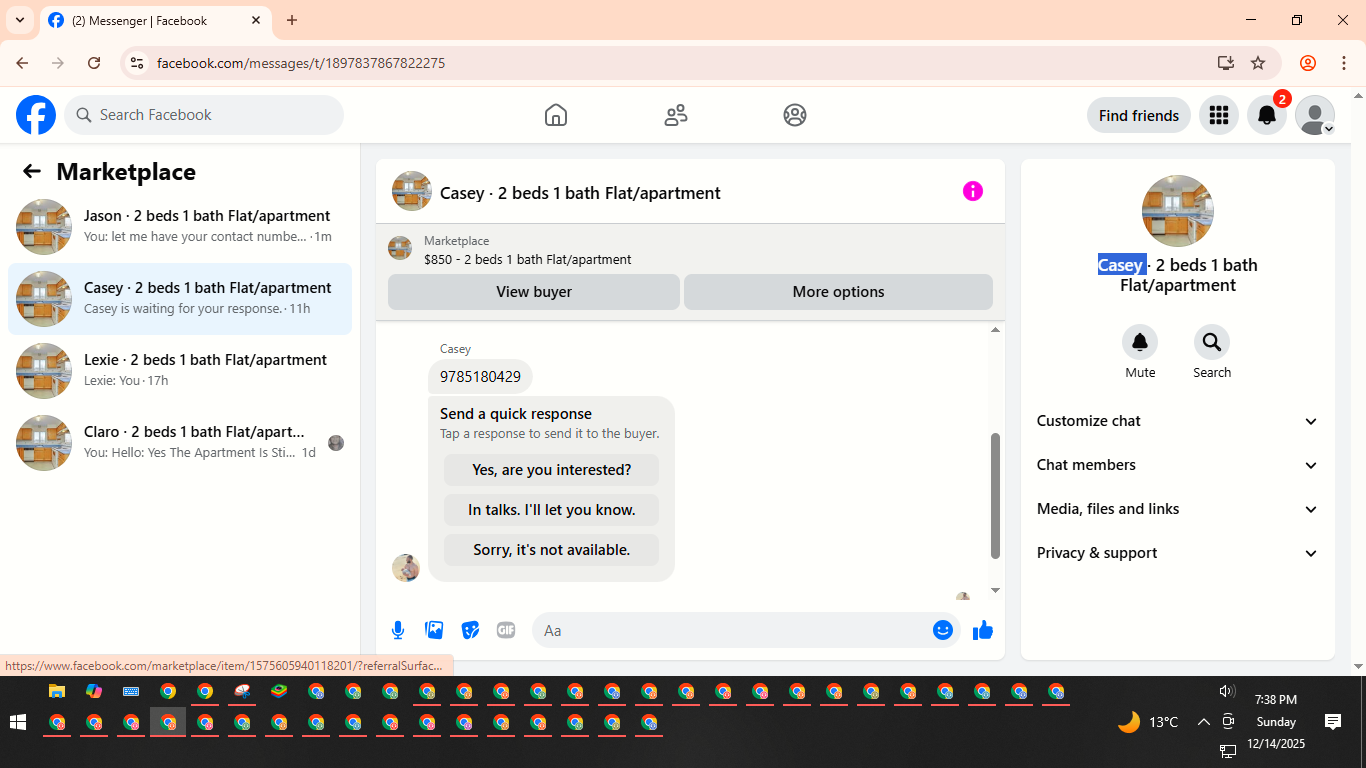Click Casey's phone number message 9785180429
Viewport: 1366px width, 768px height.
click(480, 377)
